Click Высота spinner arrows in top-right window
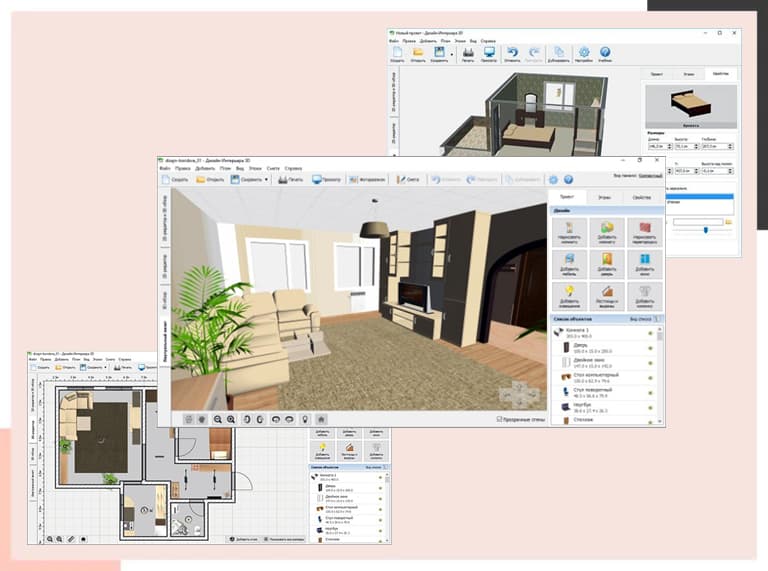 [696, 146]
